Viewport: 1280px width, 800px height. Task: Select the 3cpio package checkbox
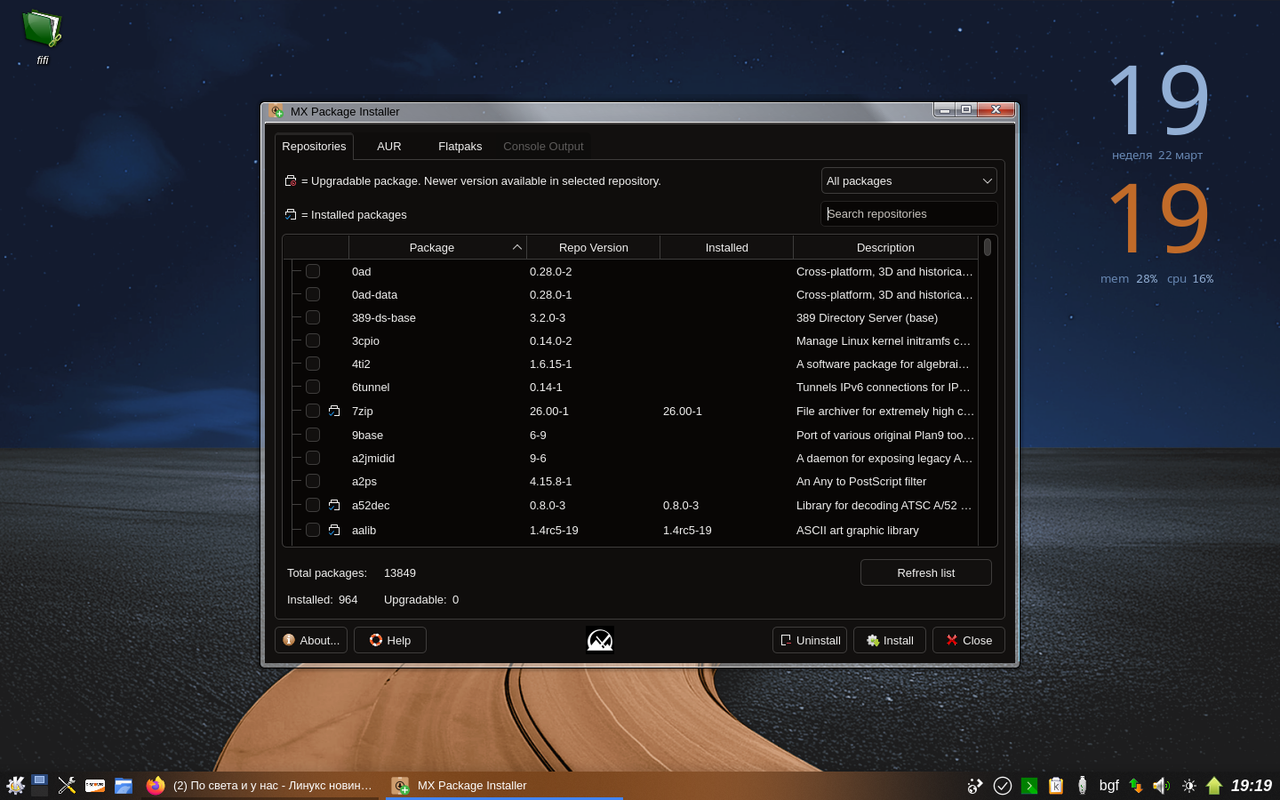coord(313,340)
